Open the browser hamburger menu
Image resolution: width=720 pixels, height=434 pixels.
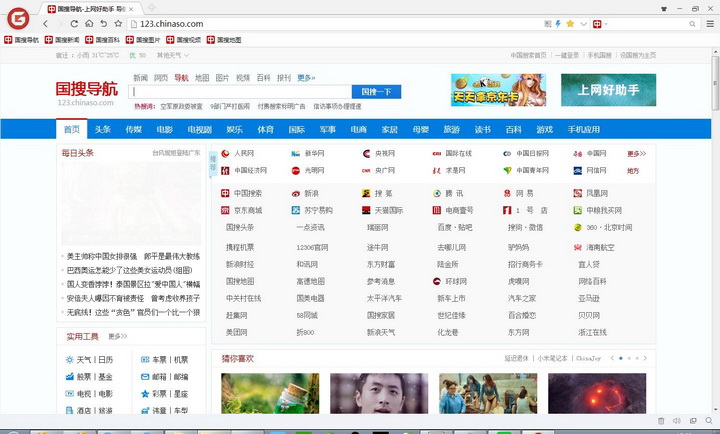click(x=710, y=23)
